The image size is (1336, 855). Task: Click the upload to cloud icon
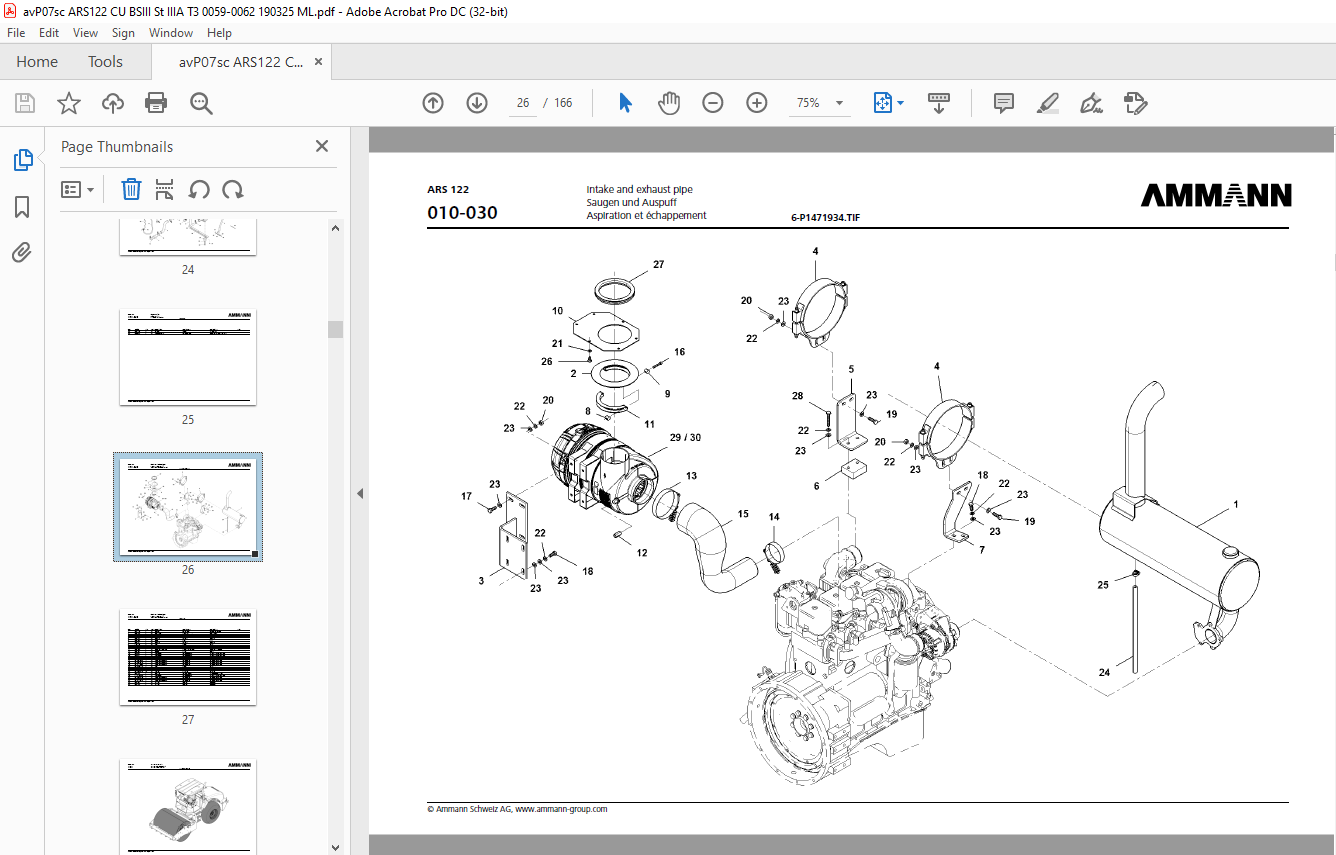113,103
